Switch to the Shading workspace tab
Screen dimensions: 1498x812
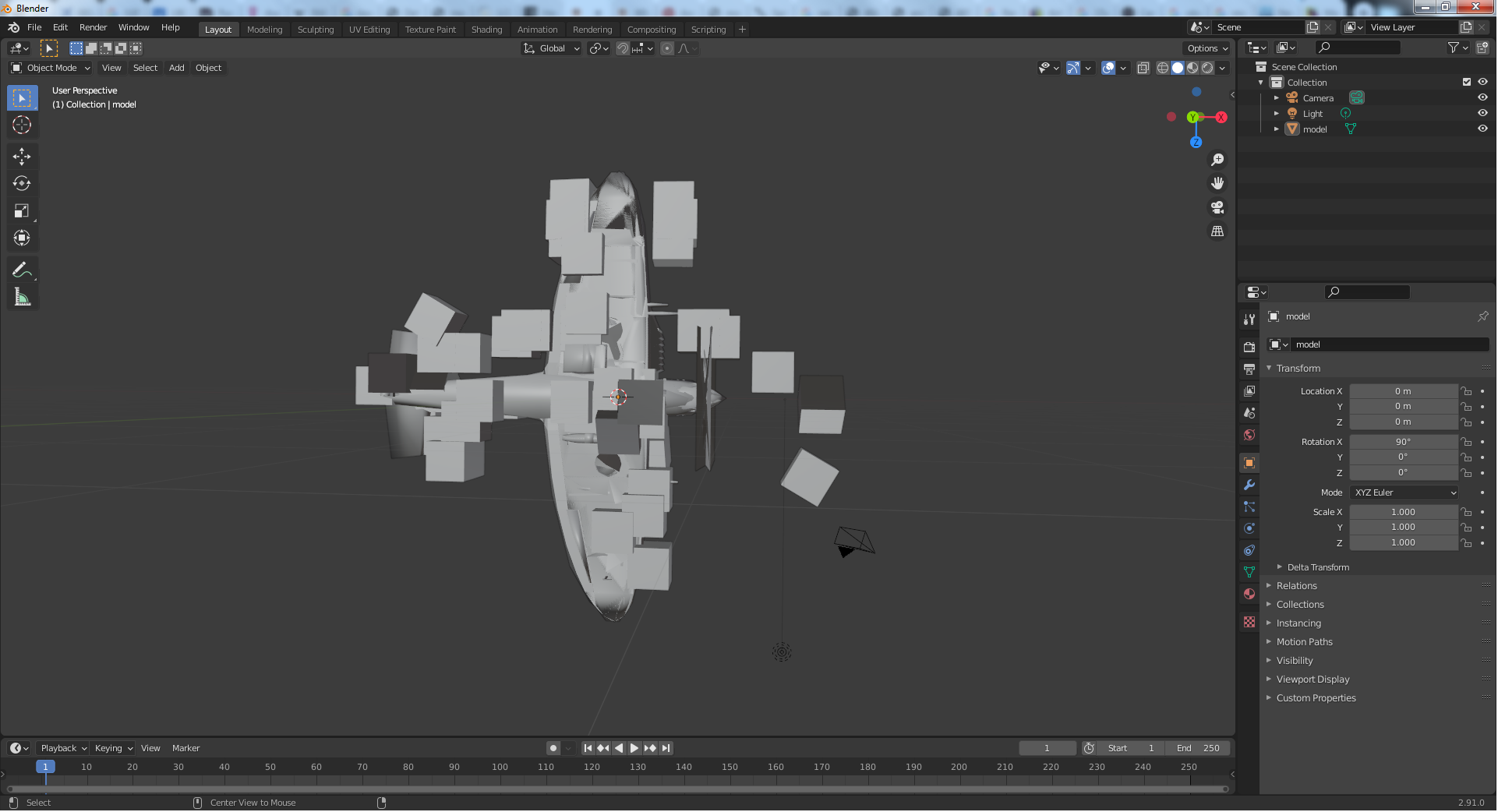487,30
